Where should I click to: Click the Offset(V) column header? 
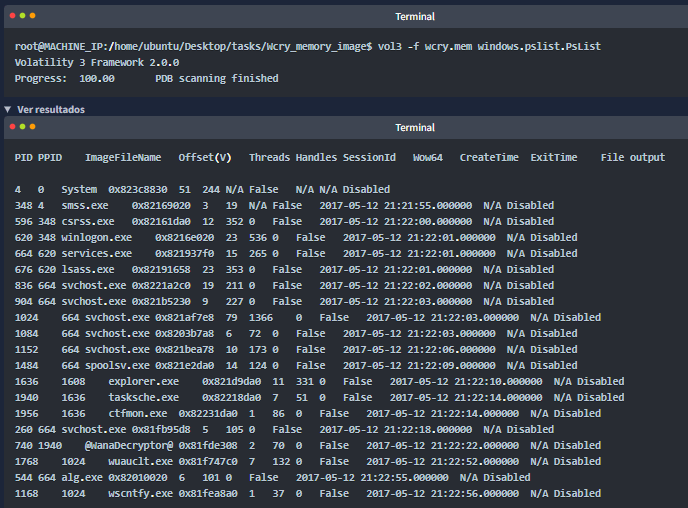coord(205,157)
